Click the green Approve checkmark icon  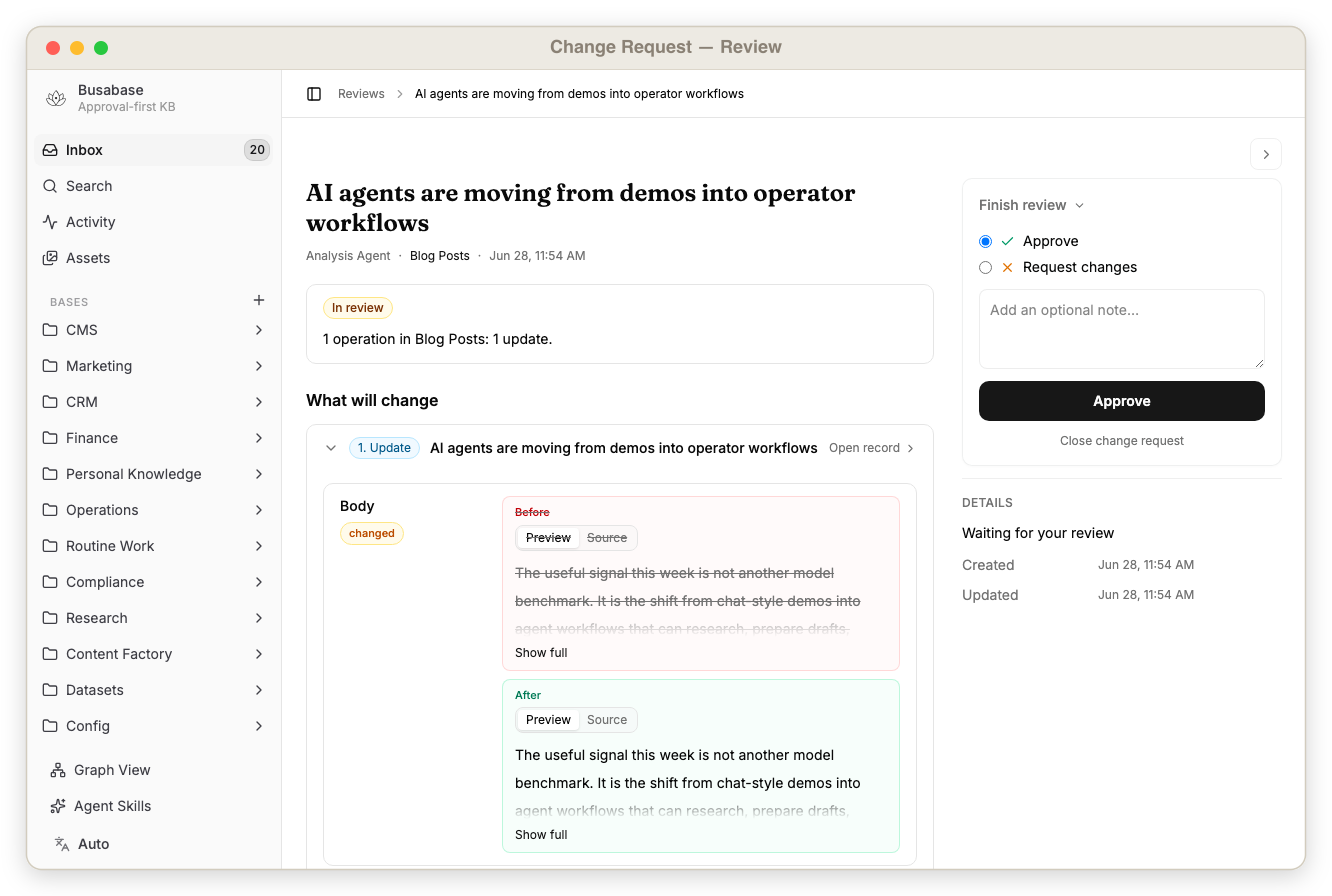pos(1007,241)
